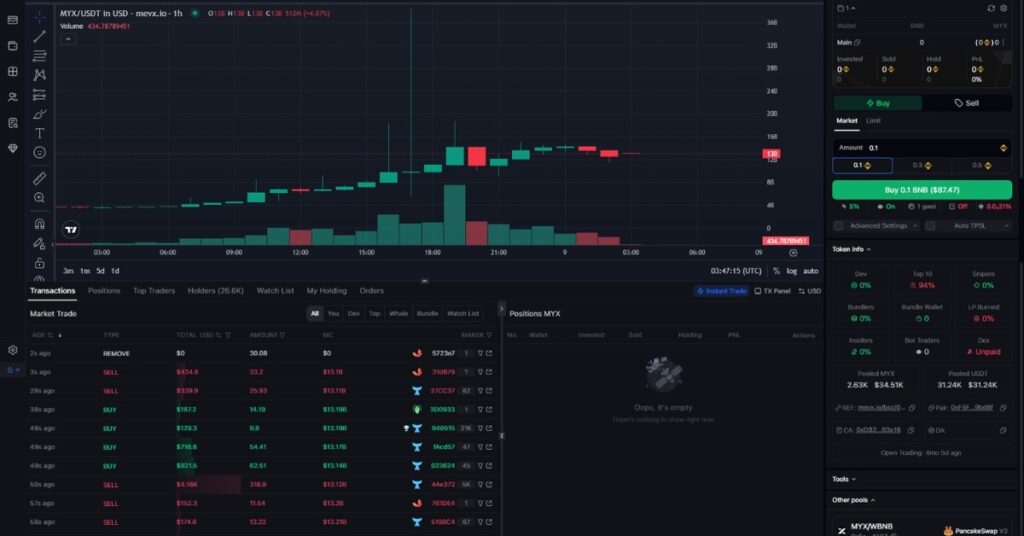Open trade panel settings gear
Image resolution: width=1024 pixels, height=536 pixels.
1004,8
